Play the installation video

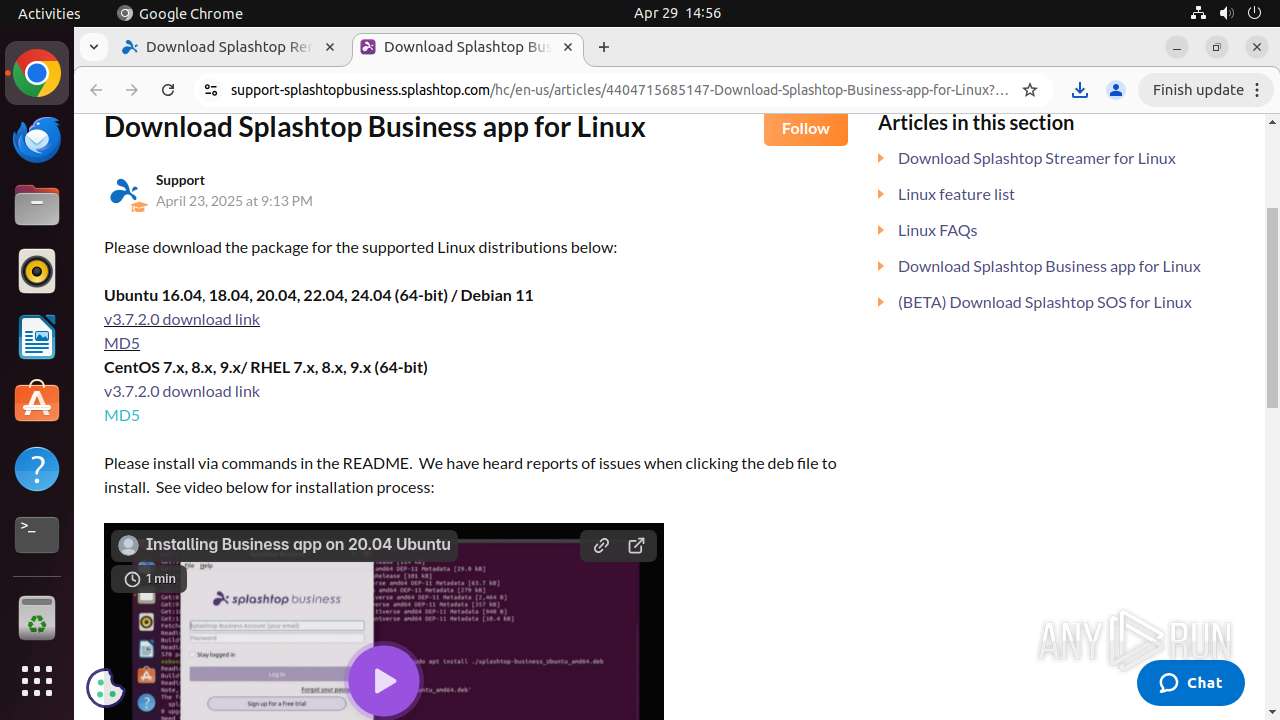point(384,681)
